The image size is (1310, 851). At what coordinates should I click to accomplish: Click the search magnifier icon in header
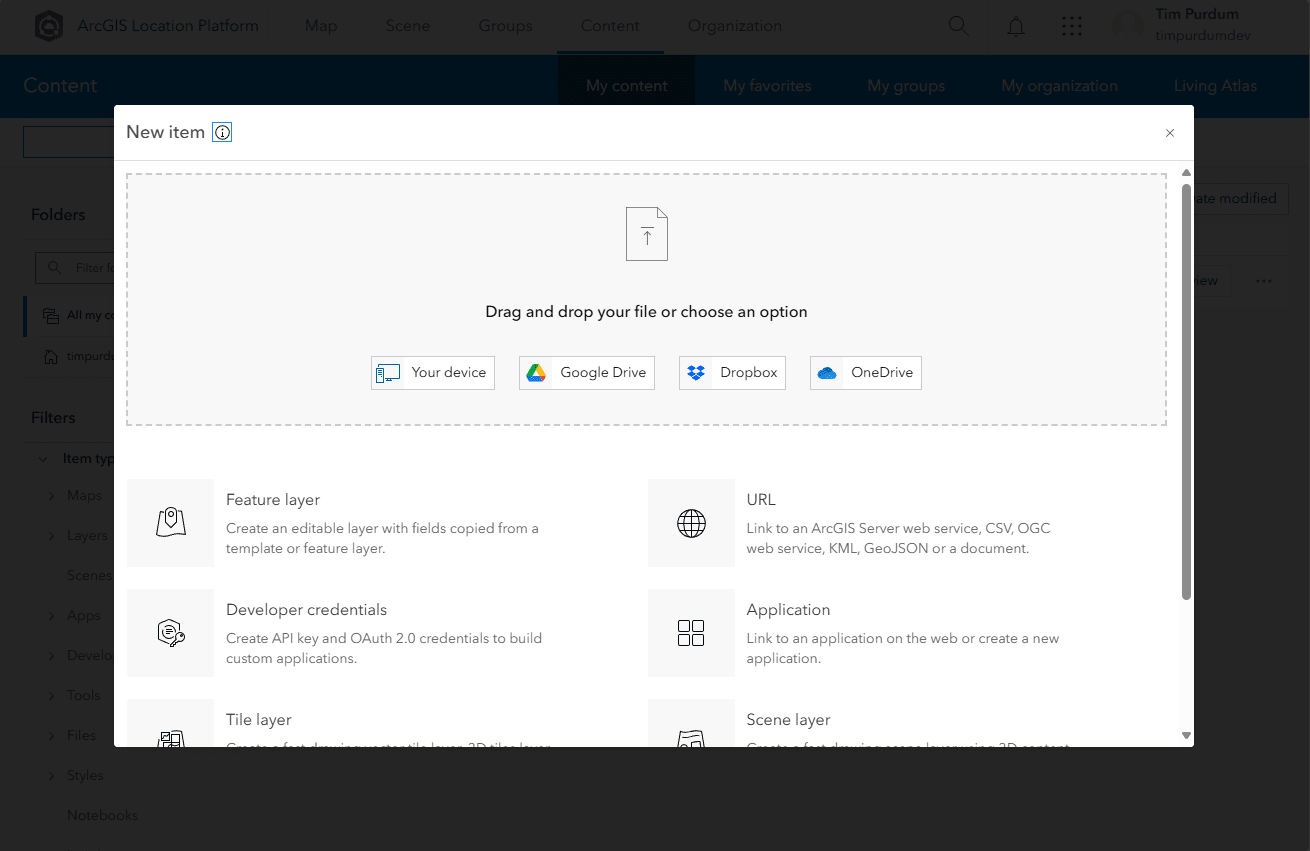[959, 27]
